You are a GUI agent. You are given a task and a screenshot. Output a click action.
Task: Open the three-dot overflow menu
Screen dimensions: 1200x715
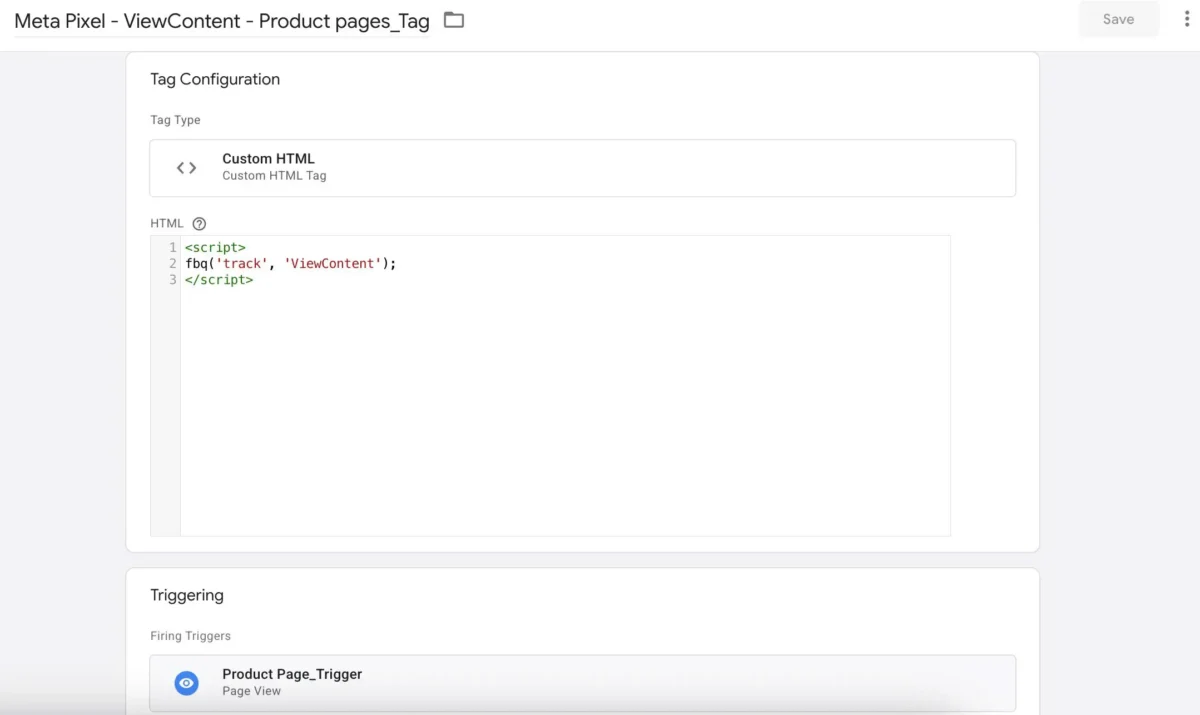pyautogui.click(x=1185, y=18)
